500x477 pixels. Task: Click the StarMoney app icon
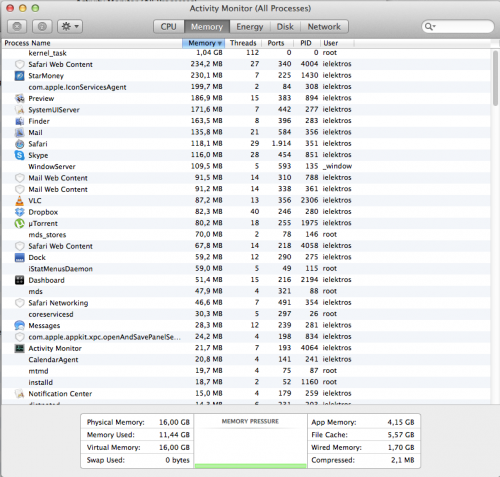(20, 76)
